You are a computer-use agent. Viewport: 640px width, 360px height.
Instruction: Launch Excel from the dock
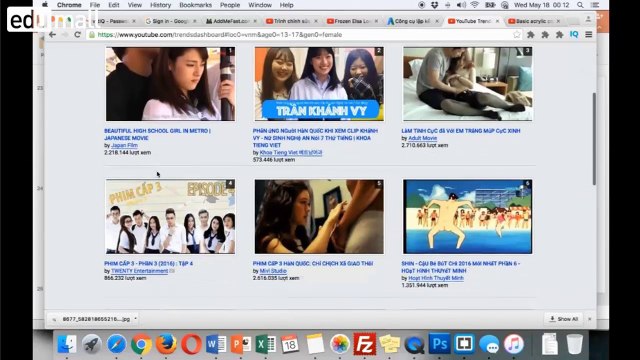pyautogui.click(x=266, y=344)
